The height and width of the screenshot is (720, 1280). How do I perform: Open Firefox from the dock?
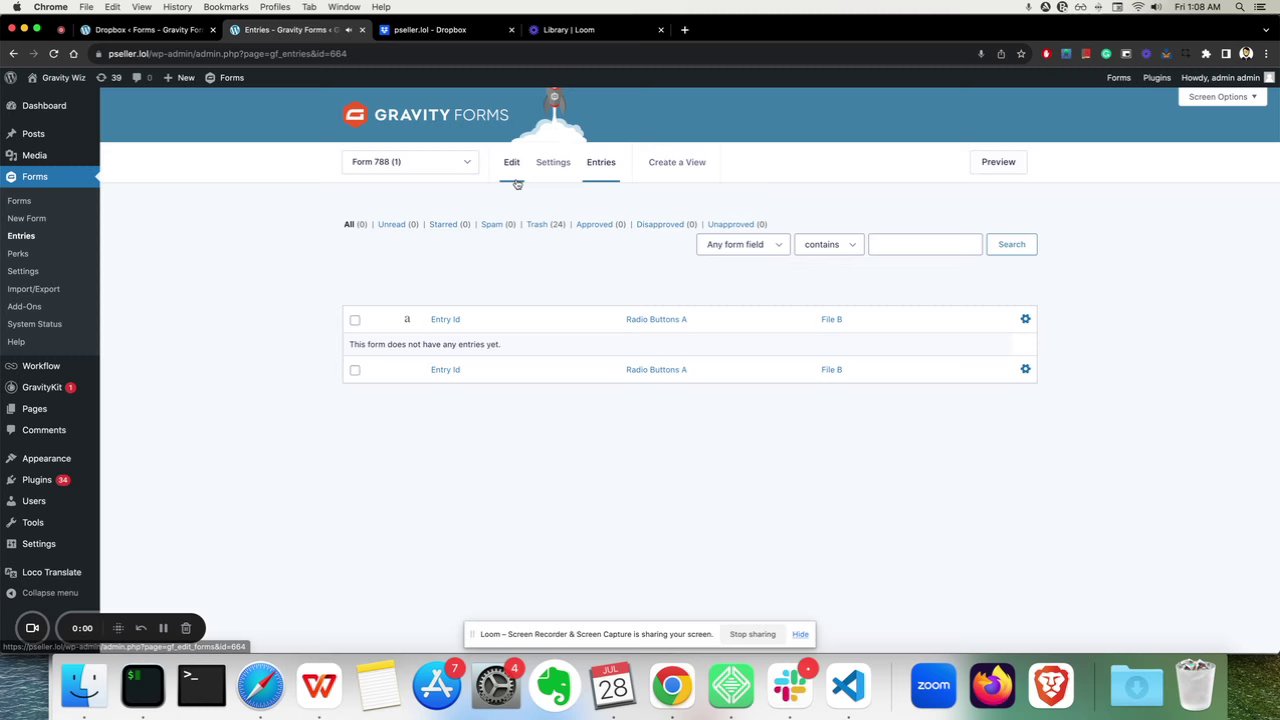tap(992, 685)
